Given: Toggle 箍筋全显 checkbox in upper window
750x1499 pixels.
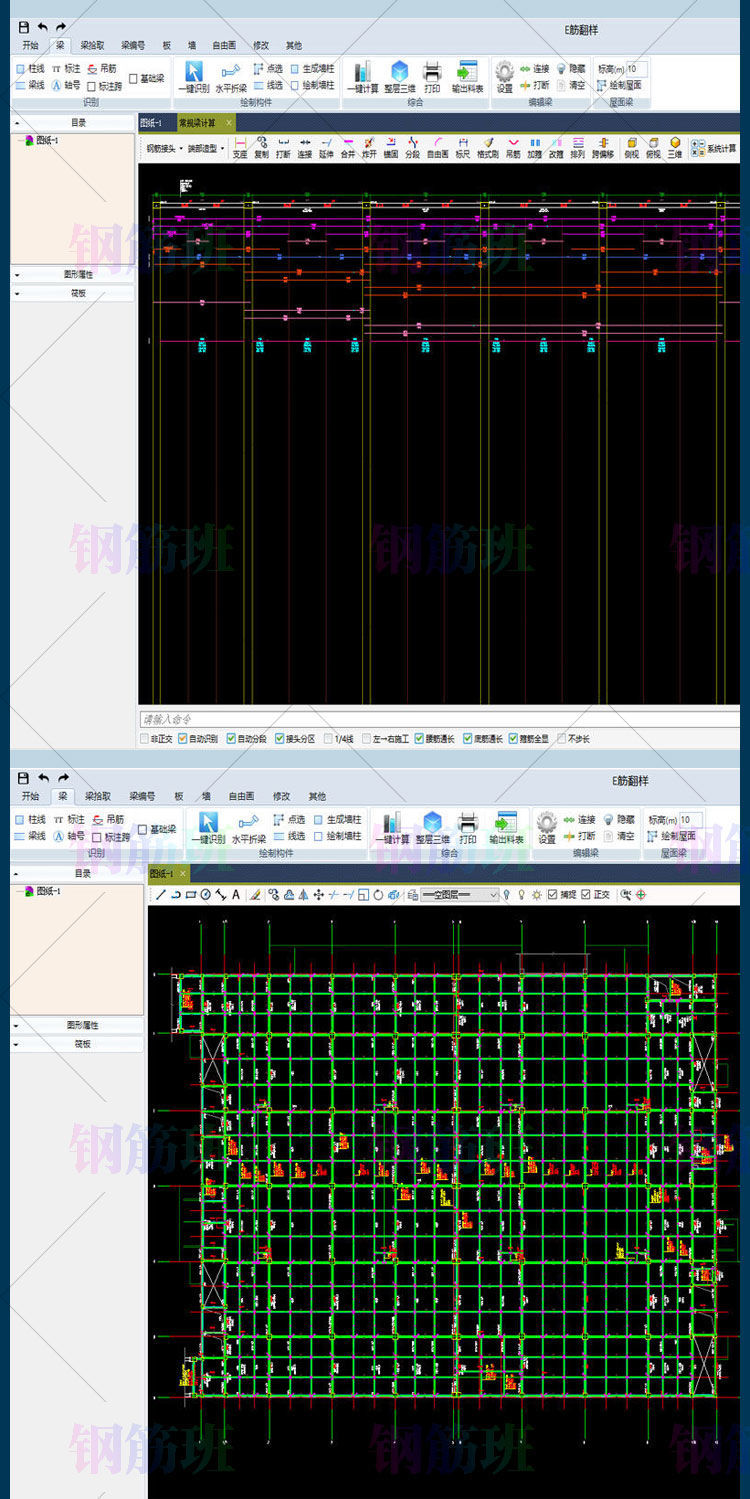Looking at the screenshot, I should 513,739.
